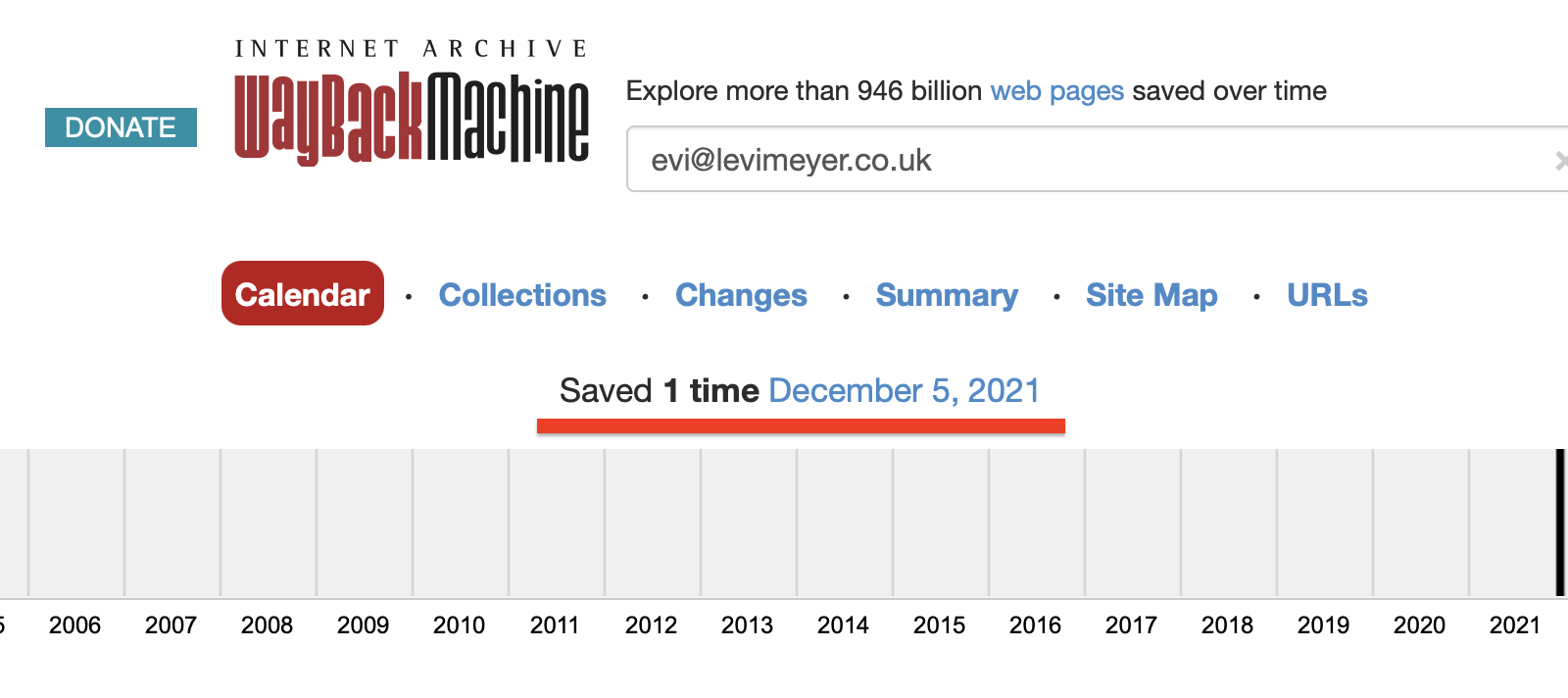Jump to year 2008 in the timeline
The height and width of the screenshot is (698, 1568).
click(268, 624)
